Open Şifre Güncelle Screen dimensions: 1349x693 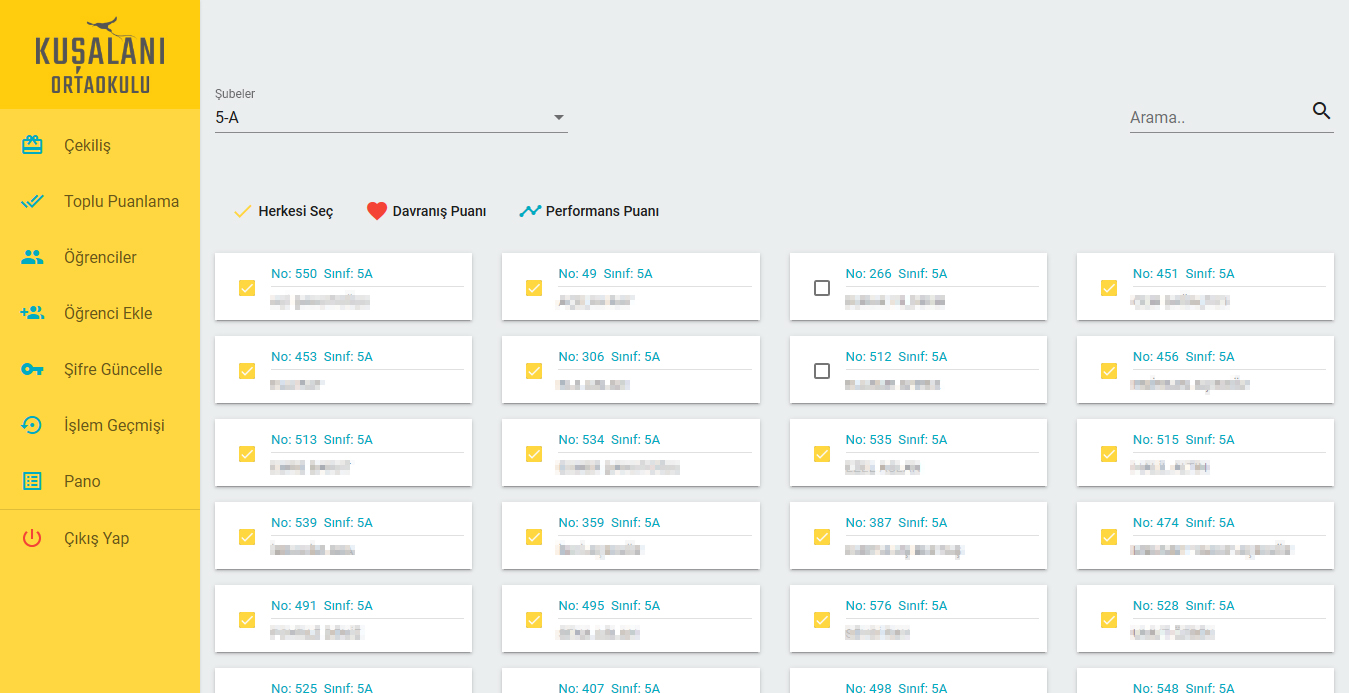[x=100, y=369]
